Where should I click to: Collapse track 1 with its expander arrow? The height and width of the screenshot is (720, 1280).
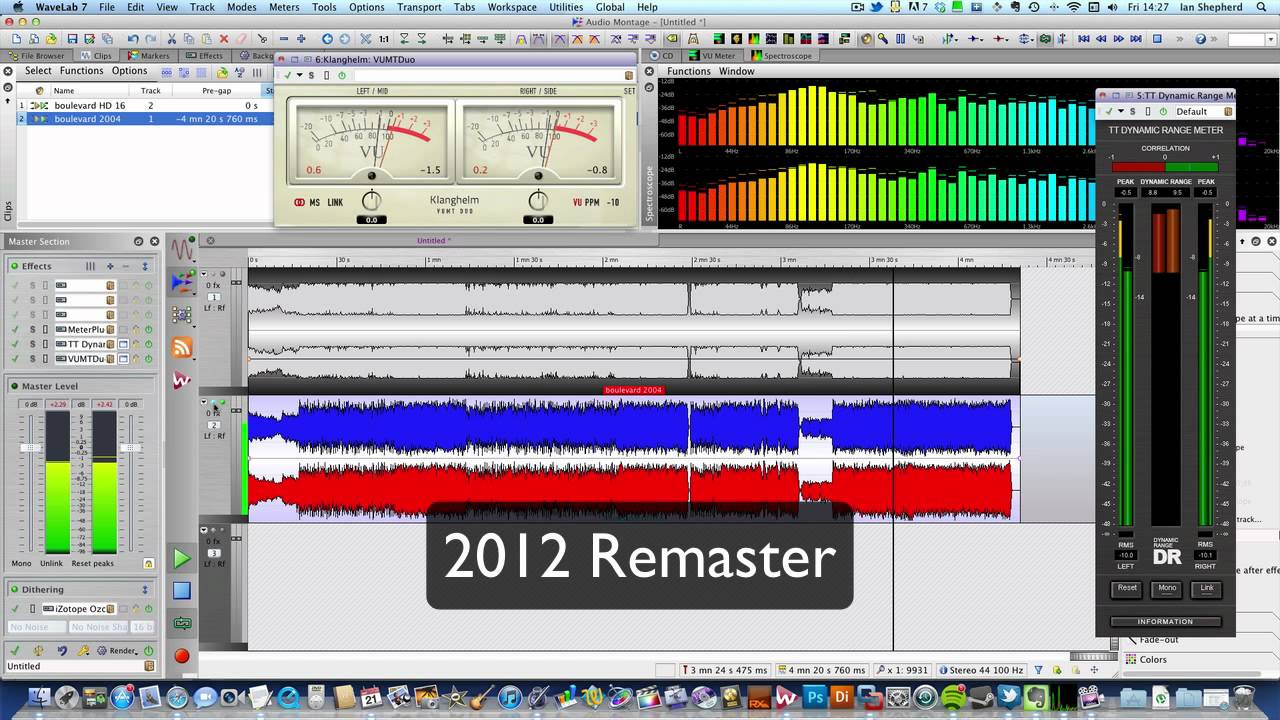(204, 274)
